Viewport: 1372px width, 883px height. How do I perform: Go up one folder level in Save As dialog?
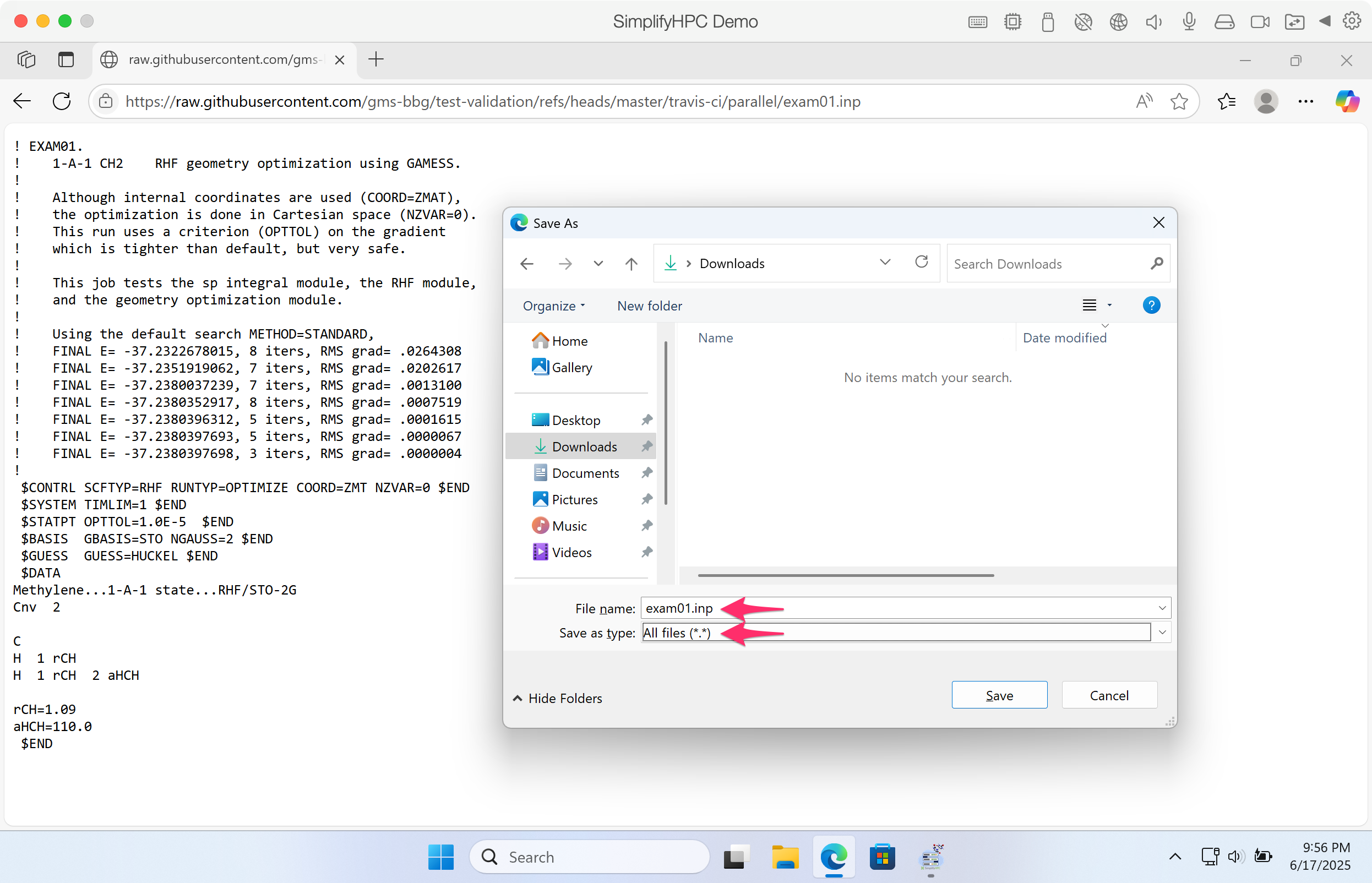[x=631, y=264]
